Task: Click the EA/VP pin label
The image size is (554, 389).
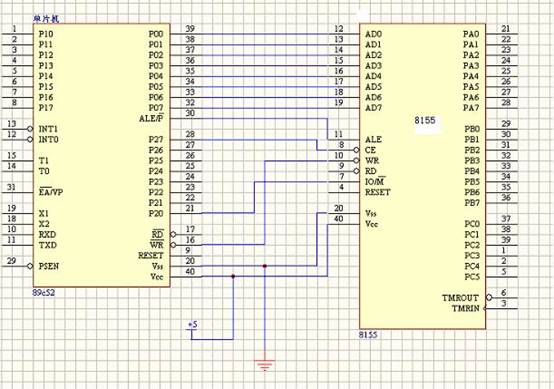Action: [51, 192]
